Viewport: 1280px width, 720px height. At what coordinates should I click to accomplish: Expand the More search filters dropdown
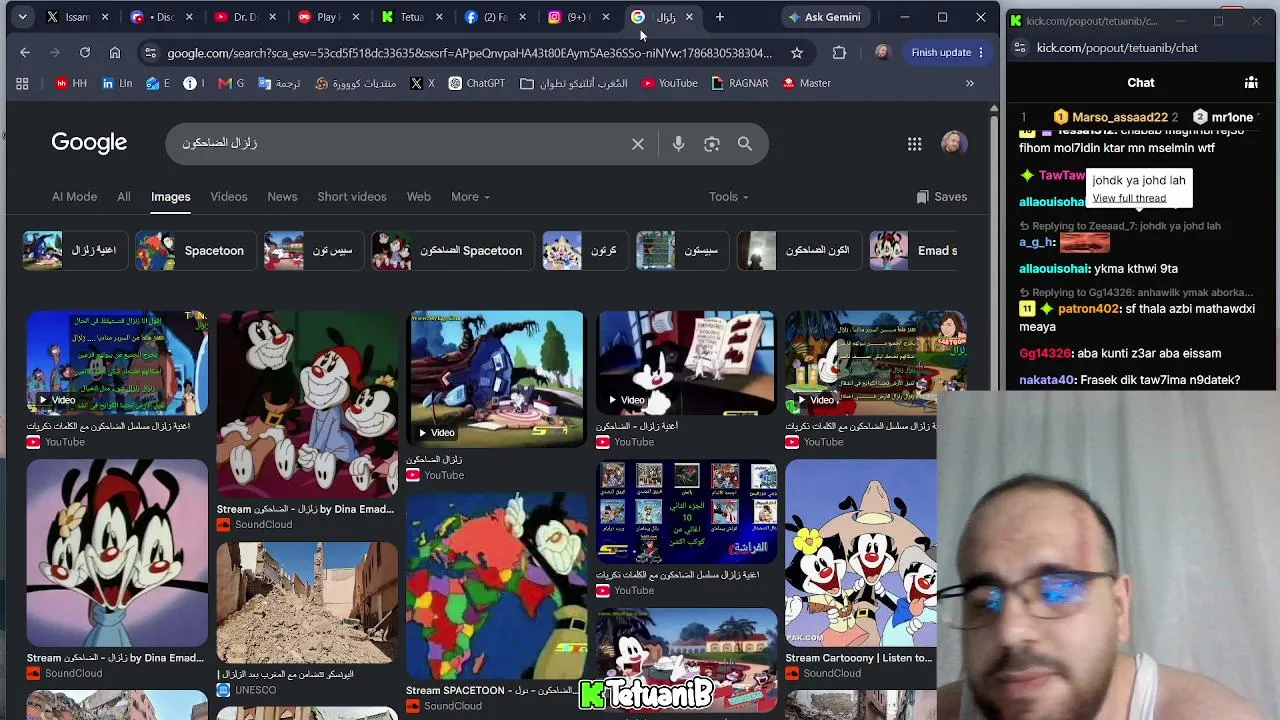(x=470, y=197)
